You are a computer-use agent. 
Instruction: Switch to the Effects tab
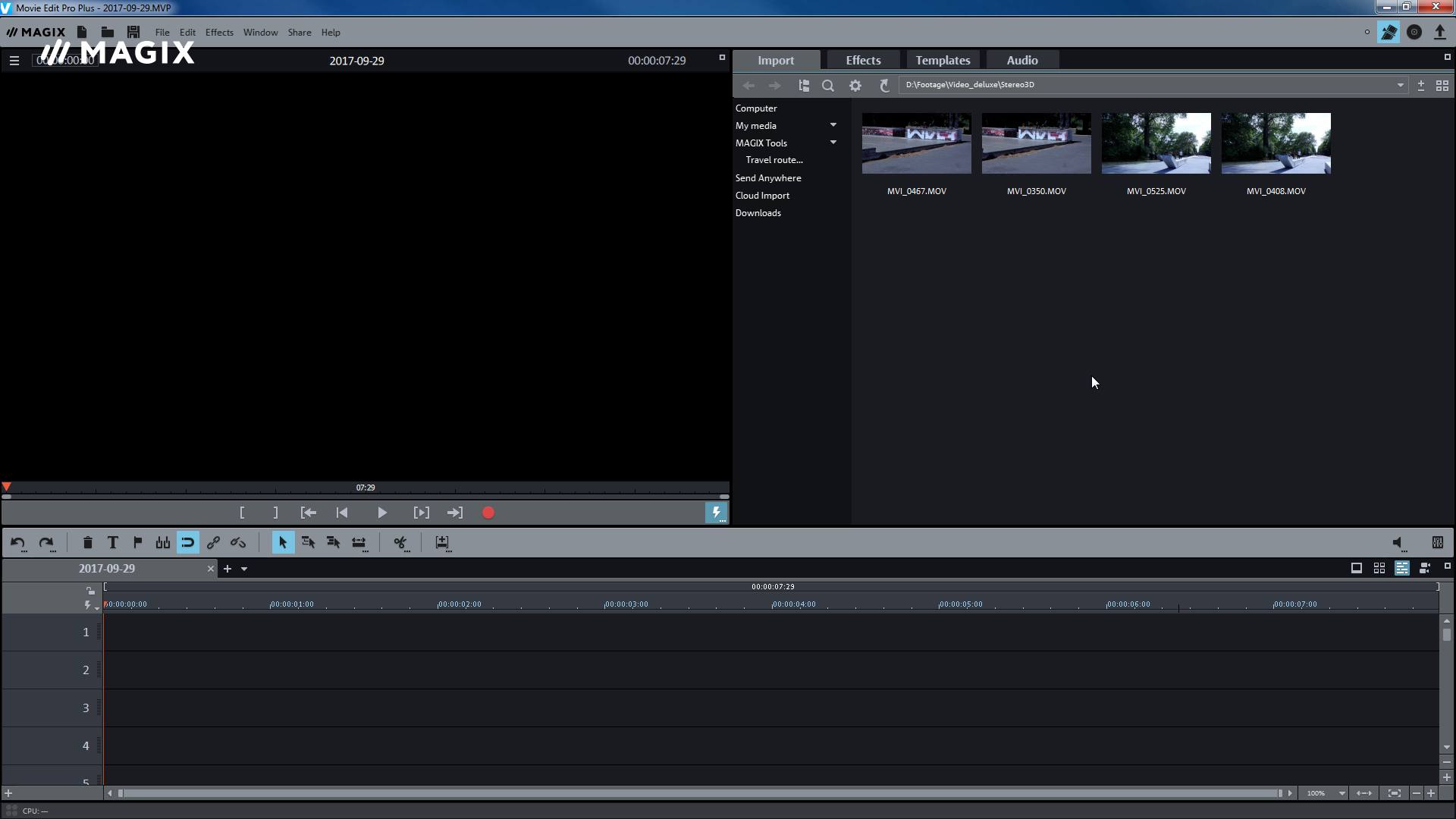click(863, 60)
